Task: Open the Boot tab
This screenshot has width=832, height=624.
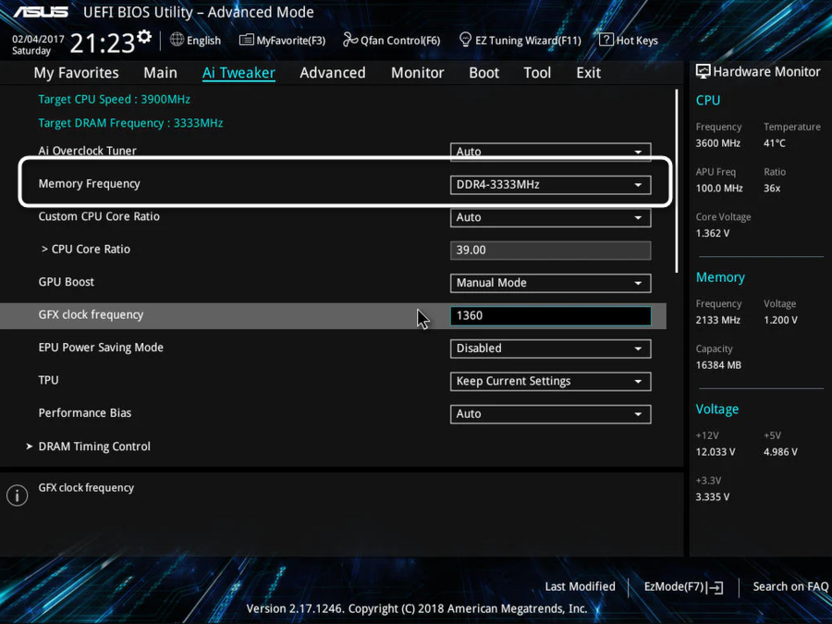Action: pos(484,73)
